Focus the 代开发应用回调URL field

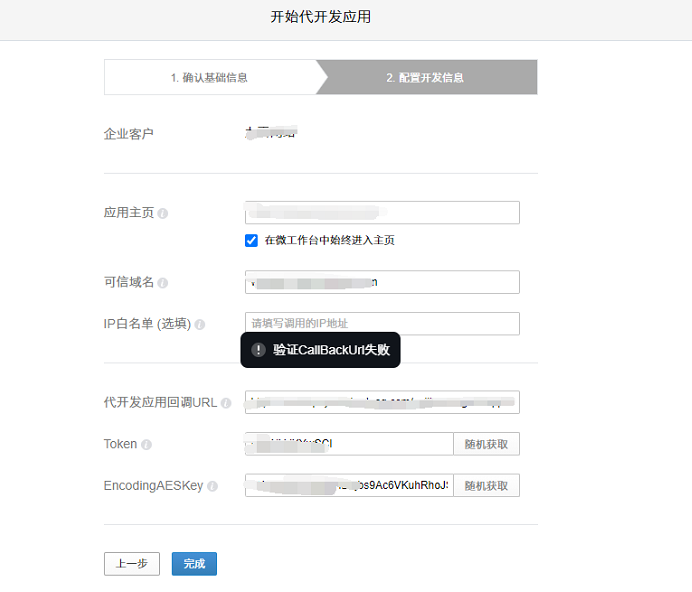(381, 402)
